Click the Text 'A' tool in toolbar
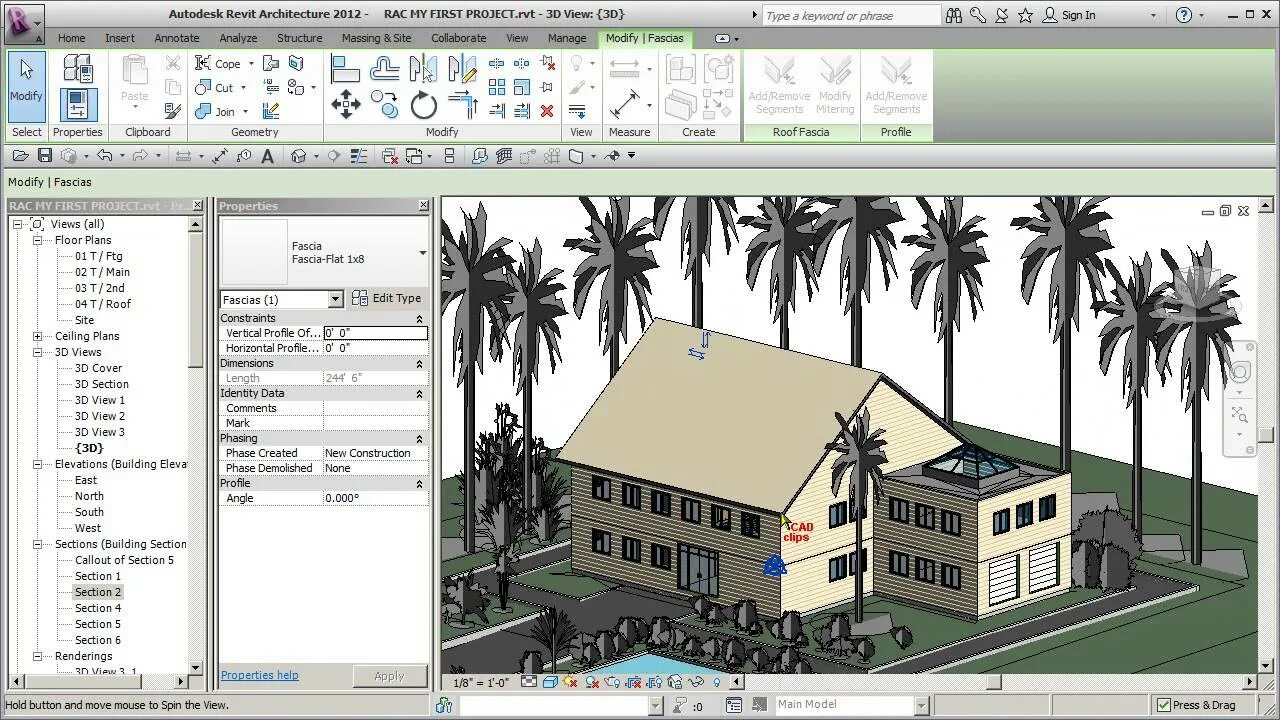Viewport: 1280px width, 720px height. click(267, 155)
